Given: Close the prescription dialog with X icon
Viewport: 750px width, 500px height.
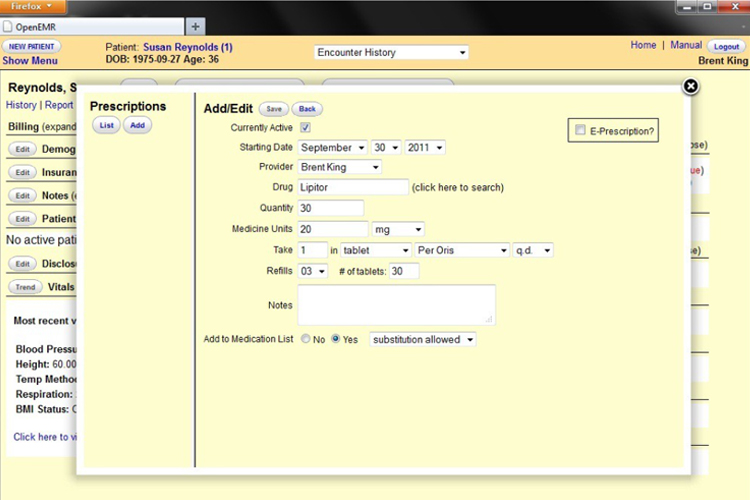Looking at the screenshot, I should coord(690,87).
